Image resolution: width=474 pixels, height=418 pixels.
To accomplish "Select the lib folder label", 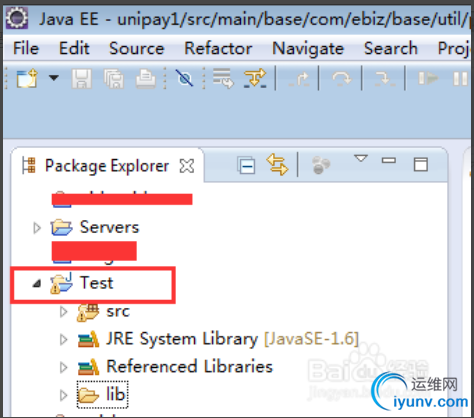I will click(116, 394).
